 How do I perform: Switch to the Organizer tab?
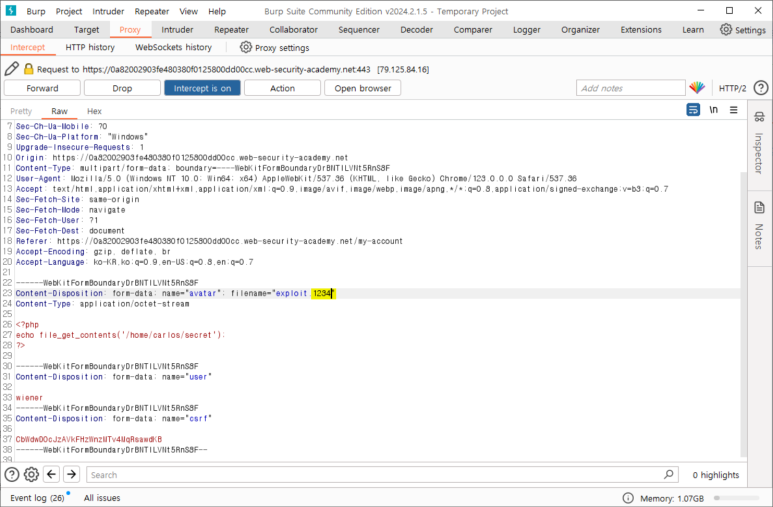pyautogui.click(x=580, y=30)
